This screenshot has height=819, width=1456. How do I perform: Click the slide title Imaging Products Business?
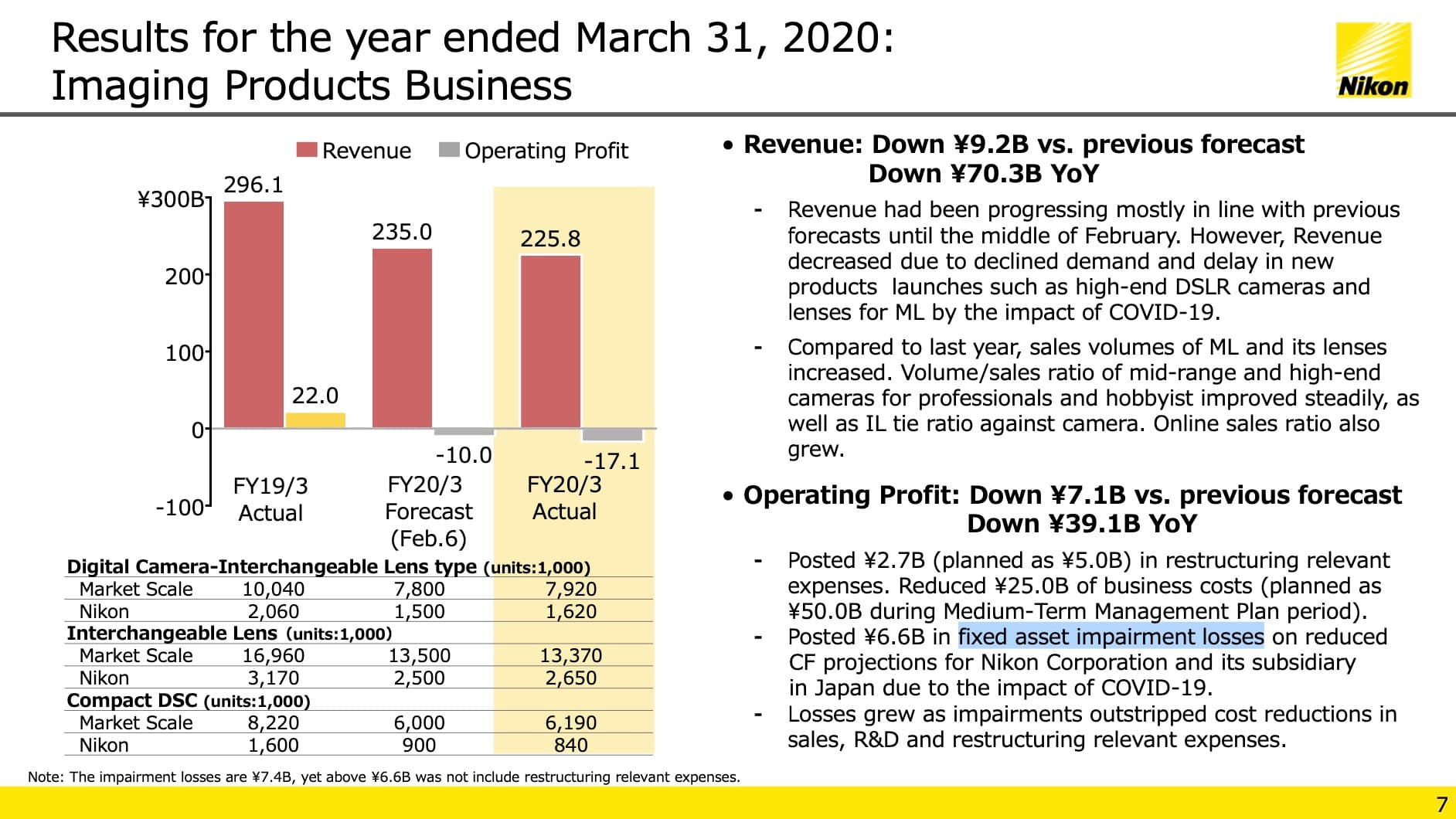pos(311,85)
